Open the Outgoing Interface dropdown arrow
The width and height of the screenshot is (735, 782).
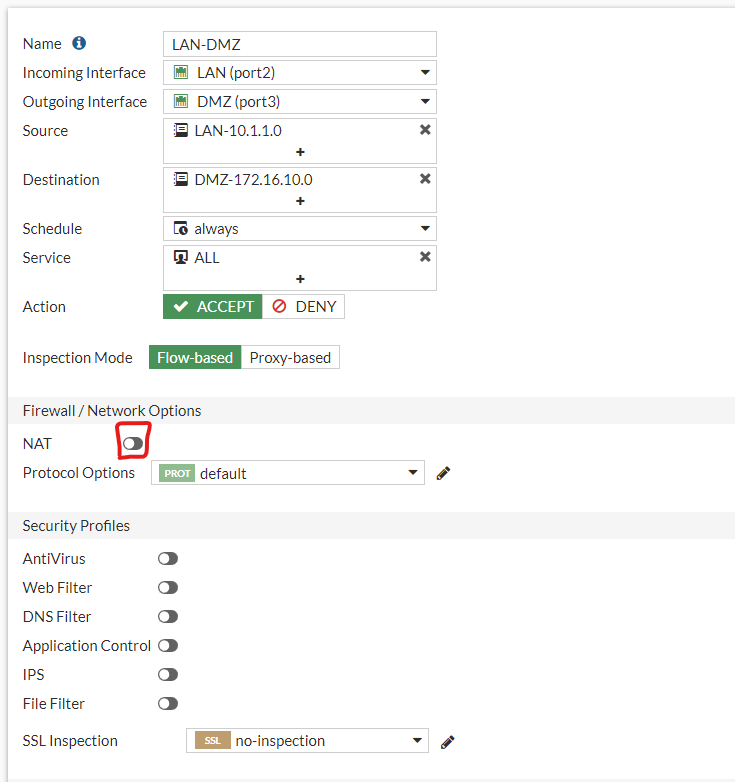(425, 101)
